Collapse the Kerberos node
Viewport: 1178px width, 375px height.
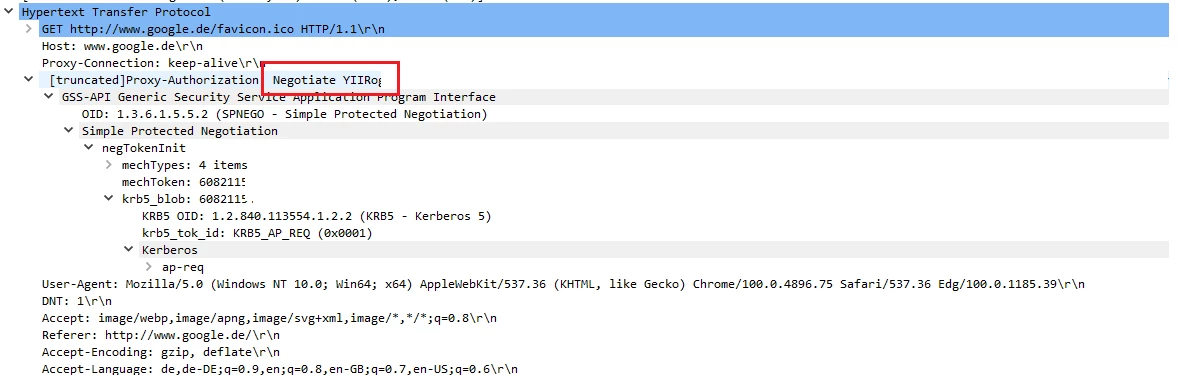[129, 249]
